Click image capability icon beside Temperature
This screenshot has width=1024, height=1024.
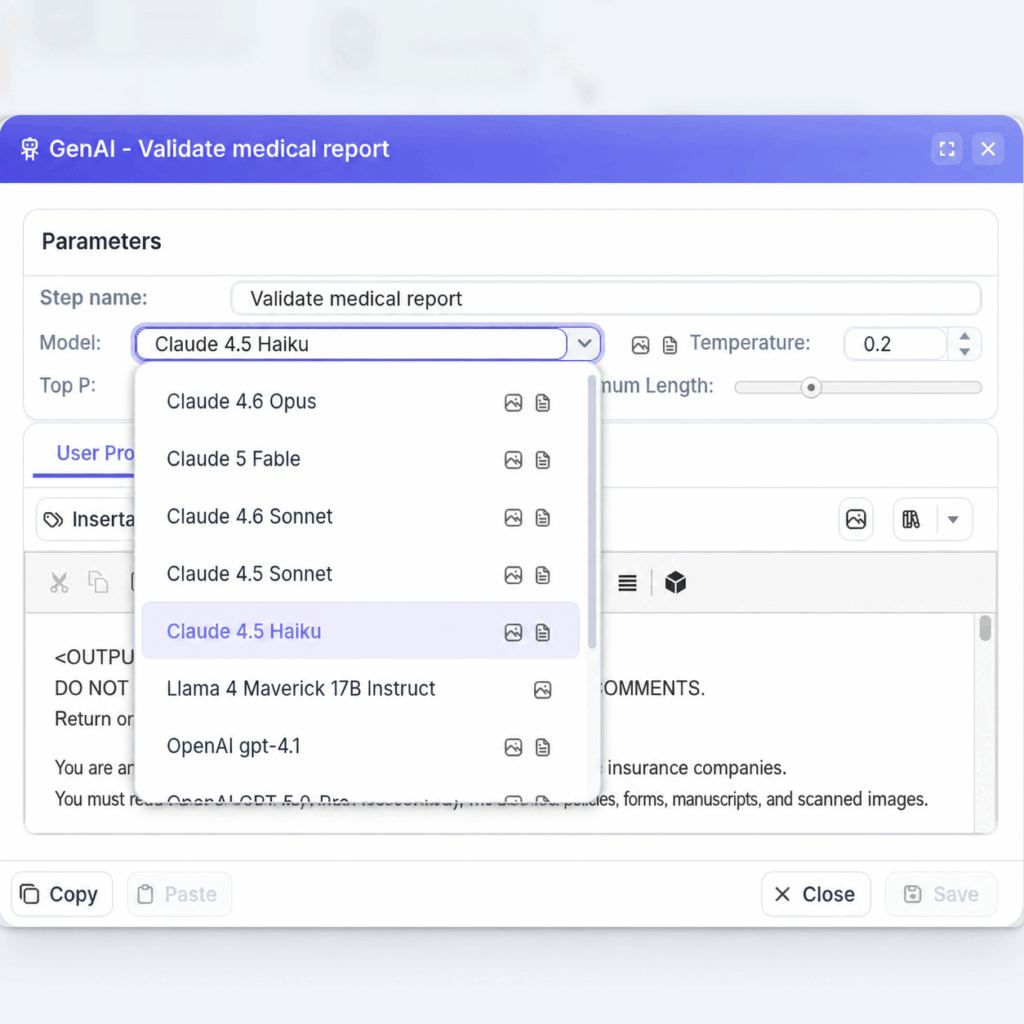640,345
